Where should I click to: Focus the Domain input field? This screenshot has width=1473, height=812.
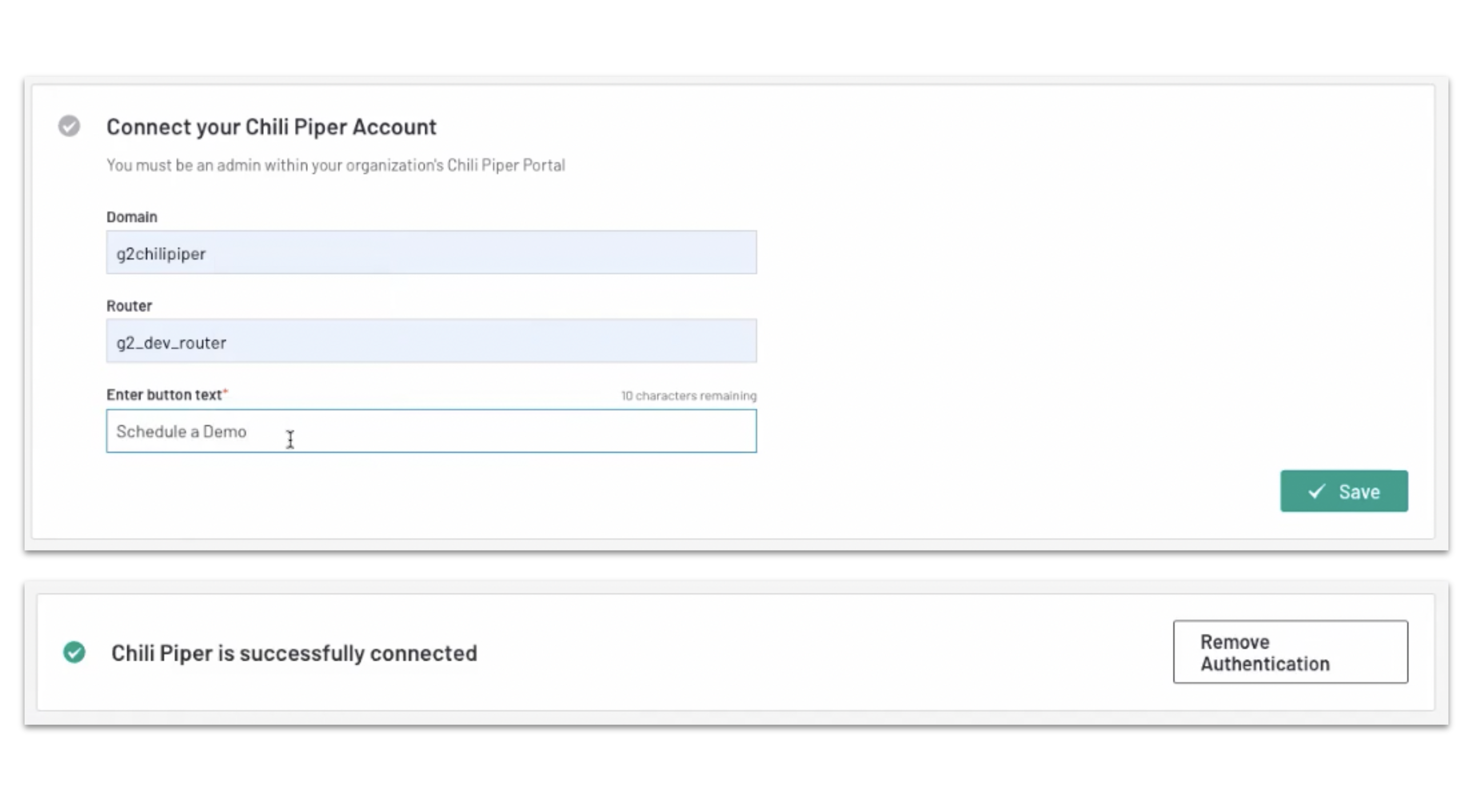[431, 253]
